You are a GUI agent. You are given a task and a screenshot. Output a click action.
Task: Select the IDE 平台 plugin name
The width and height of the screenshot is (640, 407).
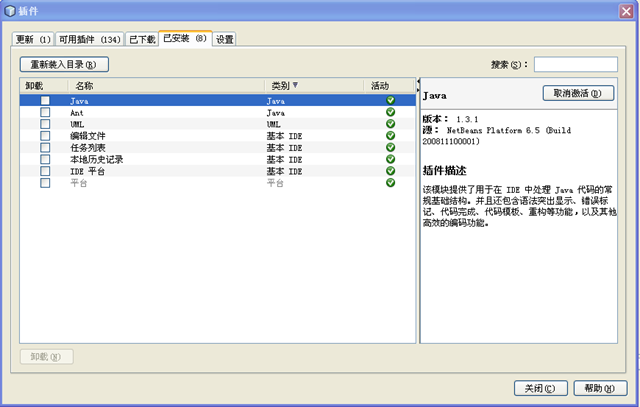coord(87,171)
